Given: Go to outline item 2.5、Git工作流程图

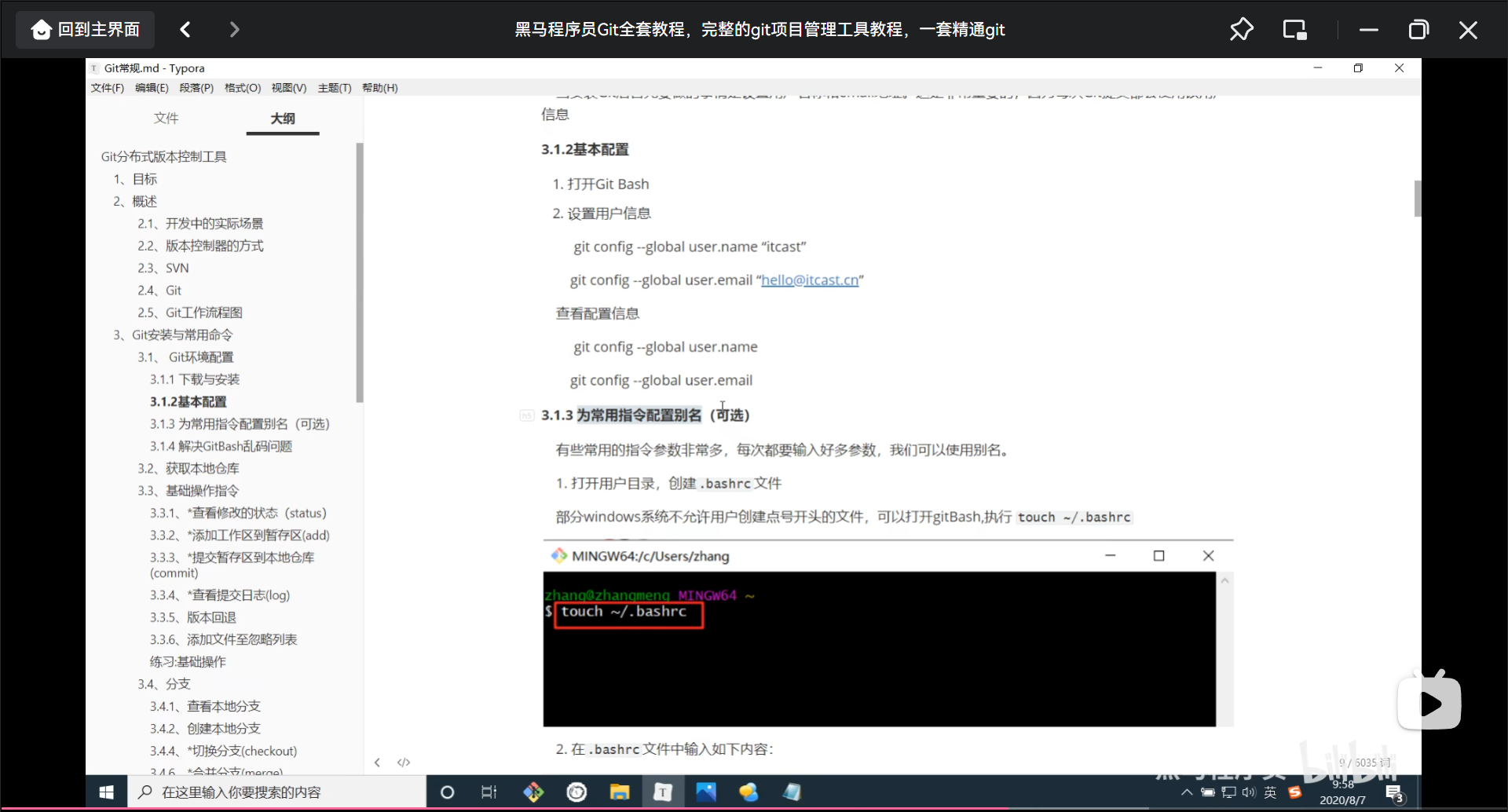Looking at the screenshot, I should click(190, 313).
